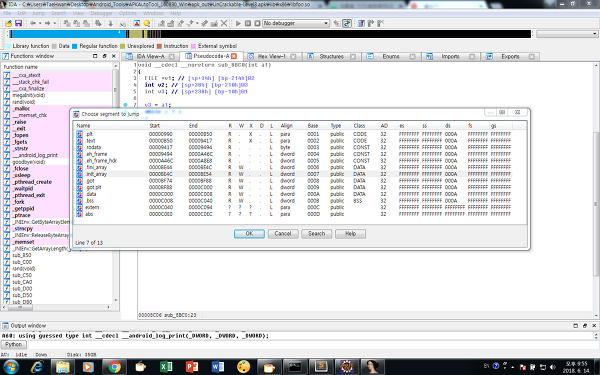The height and width of the screenshot is (375, 600).
Task: Switch to the Enums tab
Action: [x=391, y=57]
